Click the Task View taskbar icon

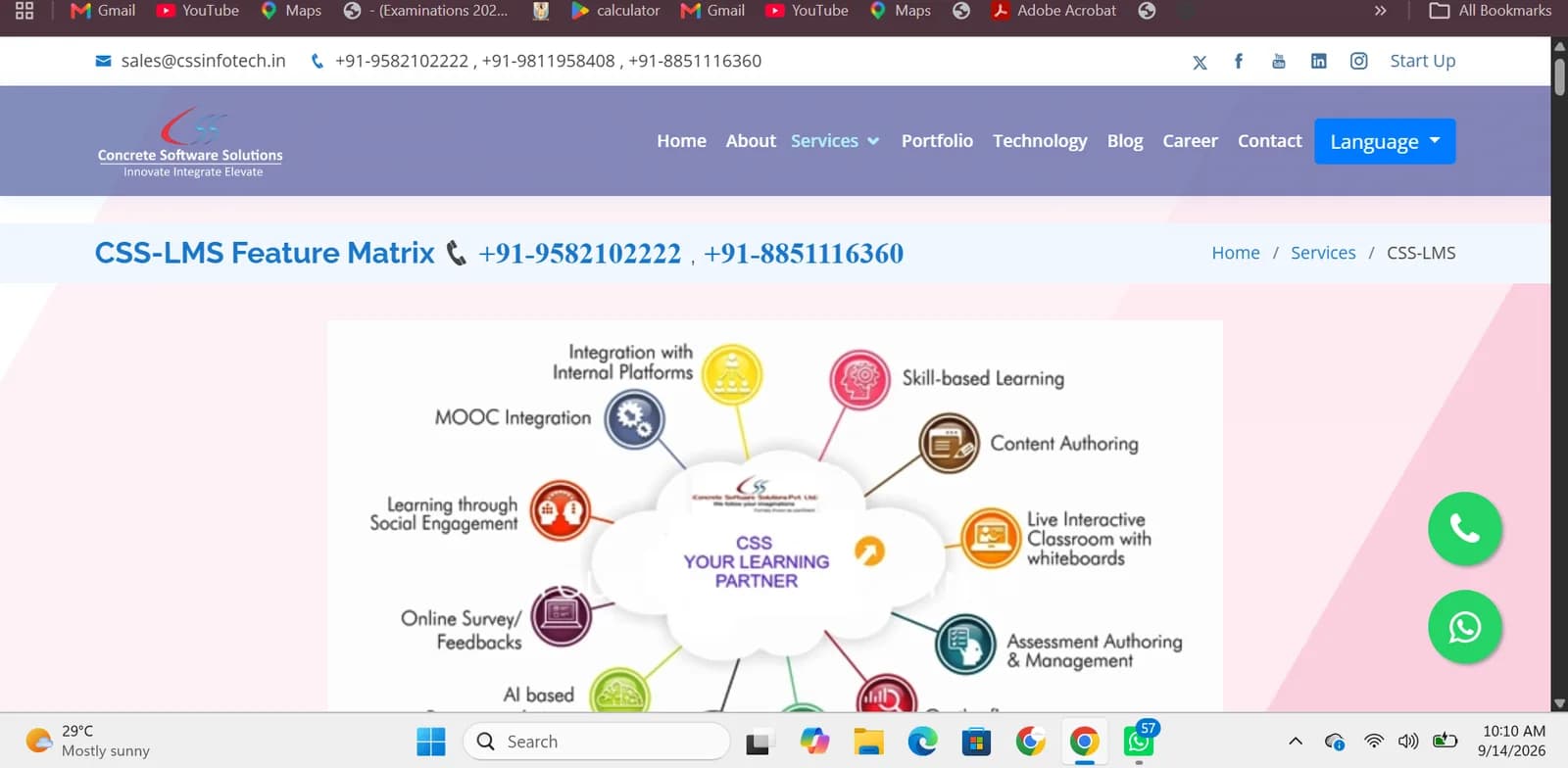pyautogui.click(x=758, y=744)
